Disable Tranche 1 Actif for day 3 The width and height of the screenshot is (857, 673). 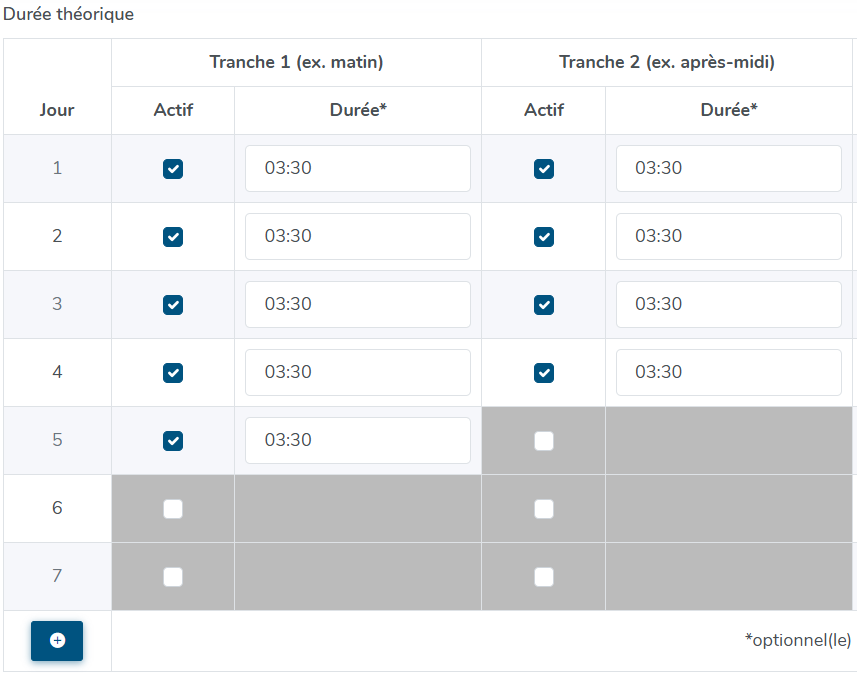(173, 305)
